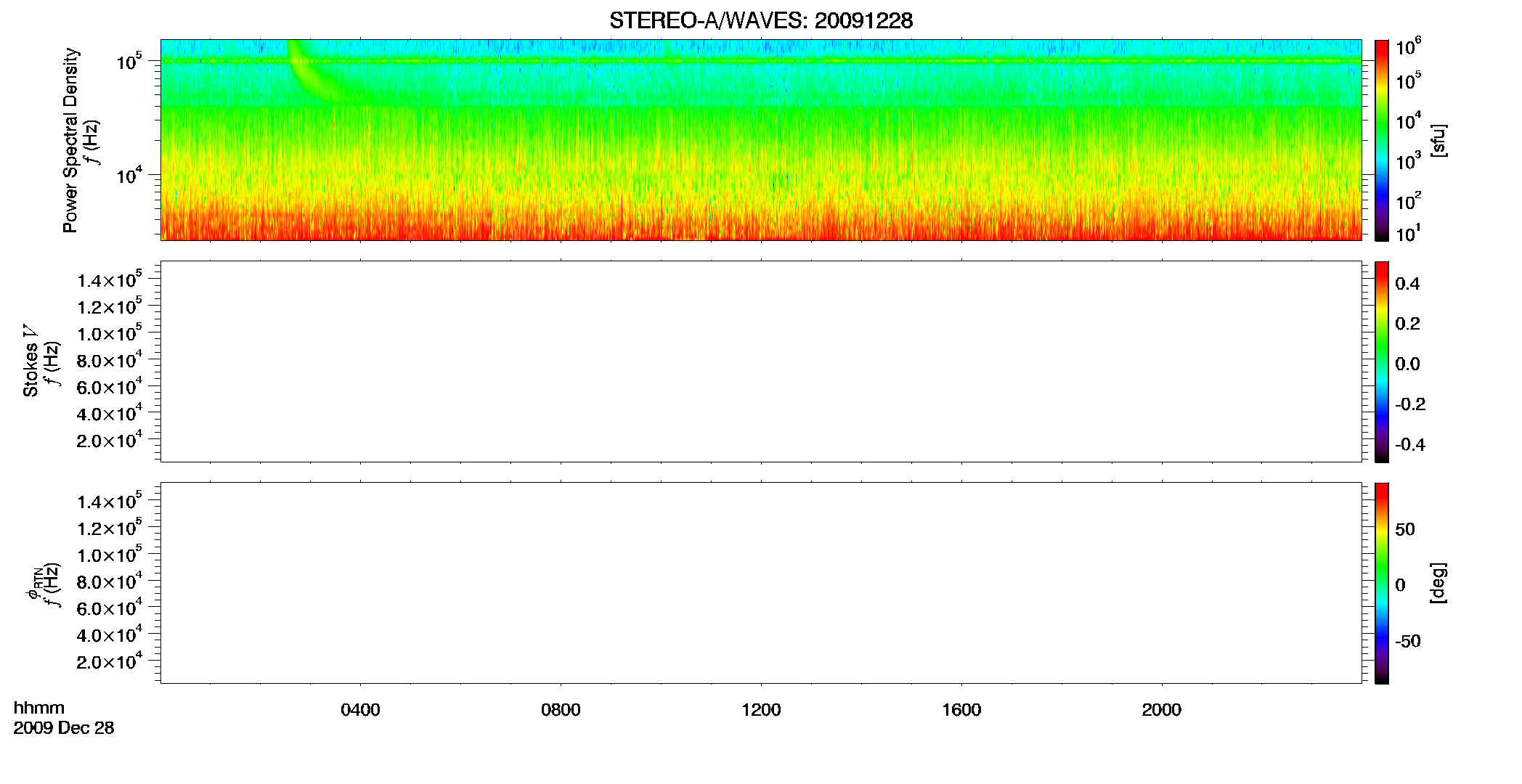1522x784 pixels.
Task: Click the 2000 time axis label
Action: (x=1162, y=710)
